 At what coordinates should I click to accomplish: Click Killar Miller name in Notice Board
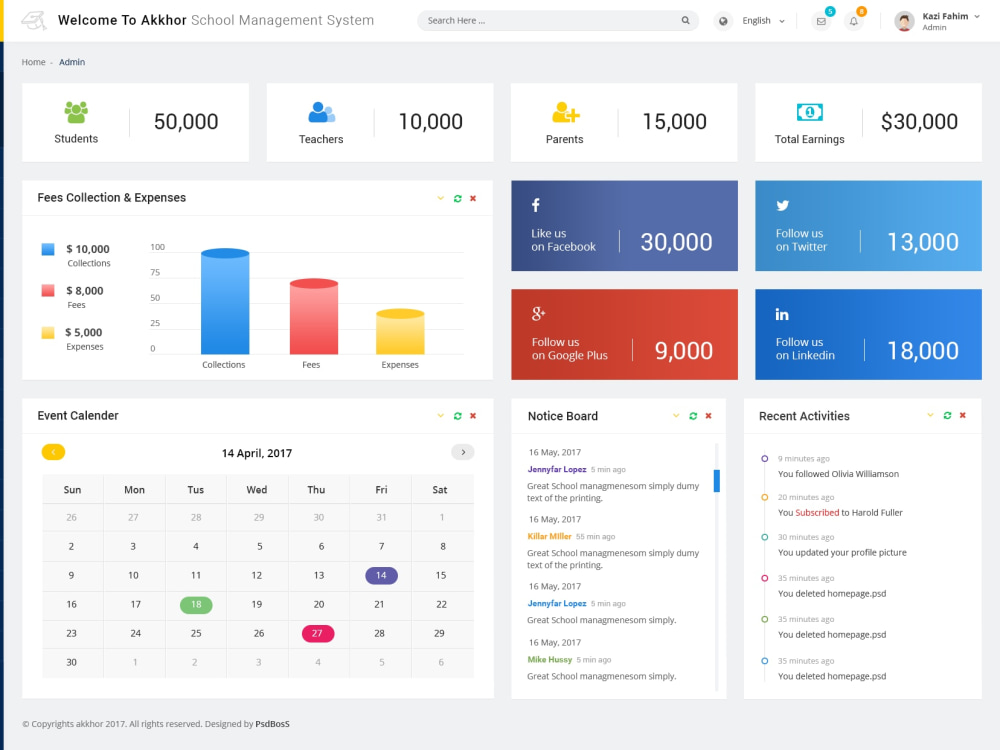(x=549, y=536)
